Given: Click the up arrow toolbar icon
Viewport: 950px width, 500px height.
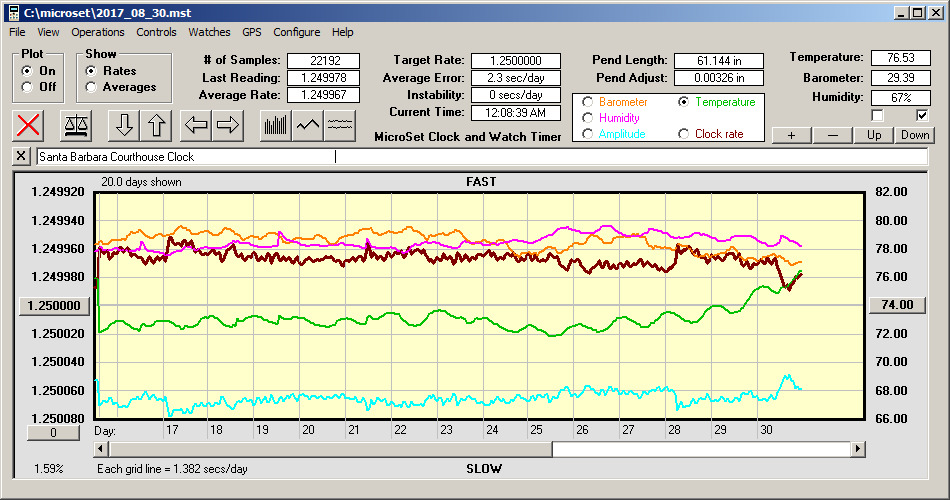Looking at the screenshot, I should click(157, 125).
